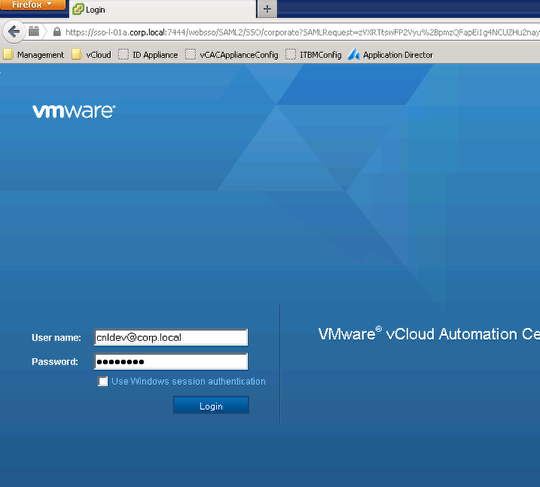Screen dimensions: 540x487
Task: Open the vCloud bookmarks folder
Action: point(92,55)
